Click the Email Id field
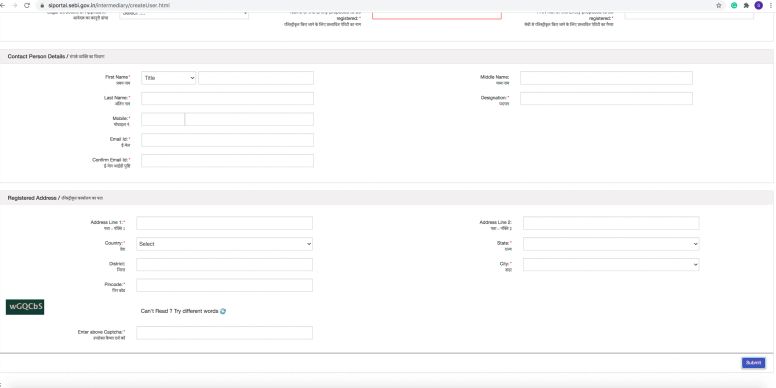This screenshot has height=388, width=776. coord(227,140)
